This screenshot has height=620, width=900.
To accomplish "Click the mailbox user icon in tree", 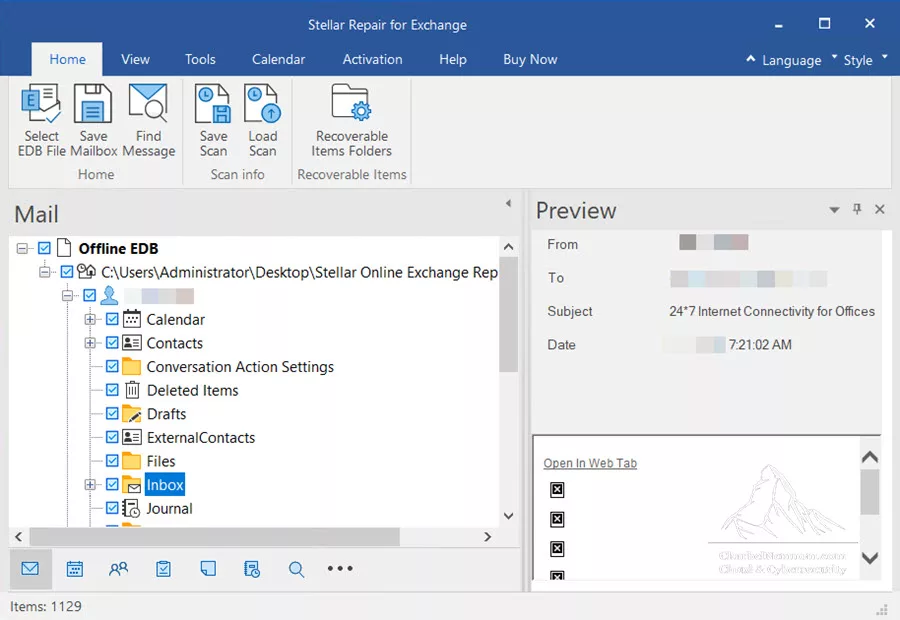I will coord(109,296).
